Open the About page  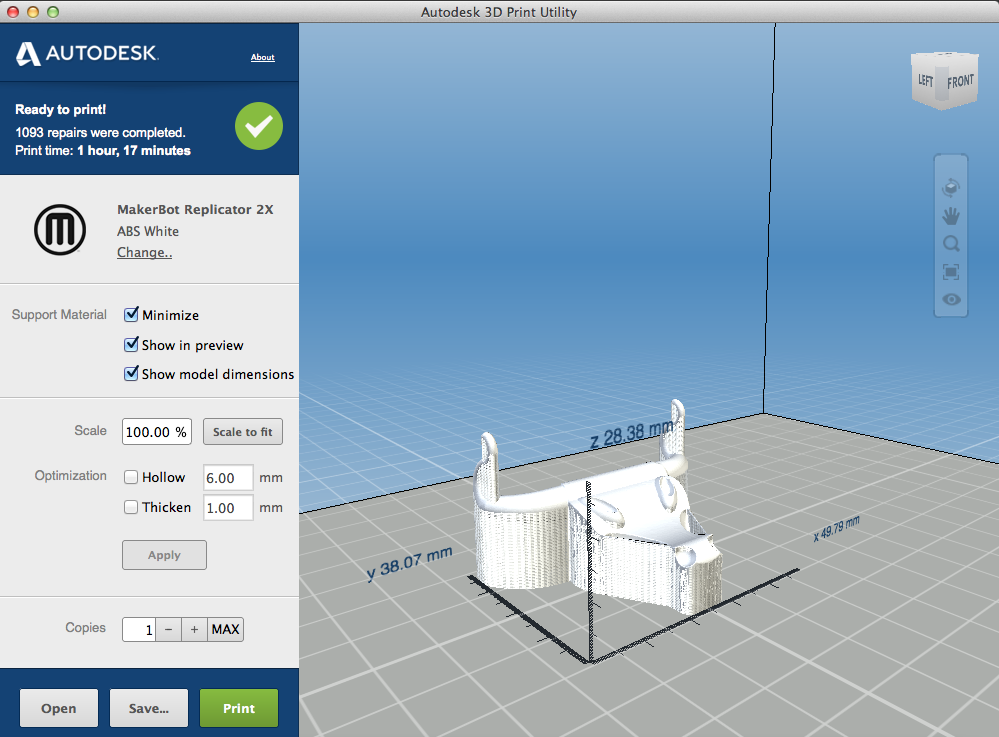pyautogui.click(x=262, y=57)
